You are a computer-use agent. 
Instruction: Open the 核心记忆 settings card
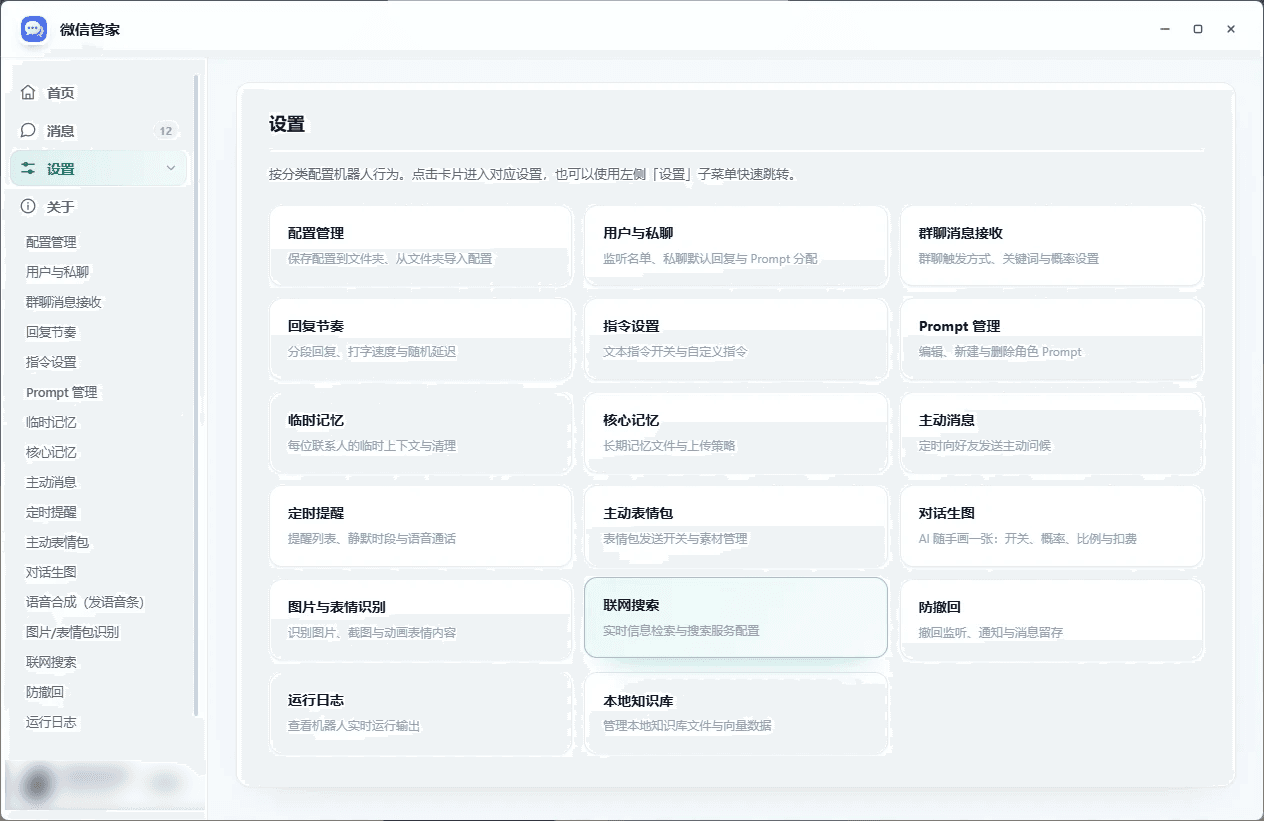(x=736, y=432)
